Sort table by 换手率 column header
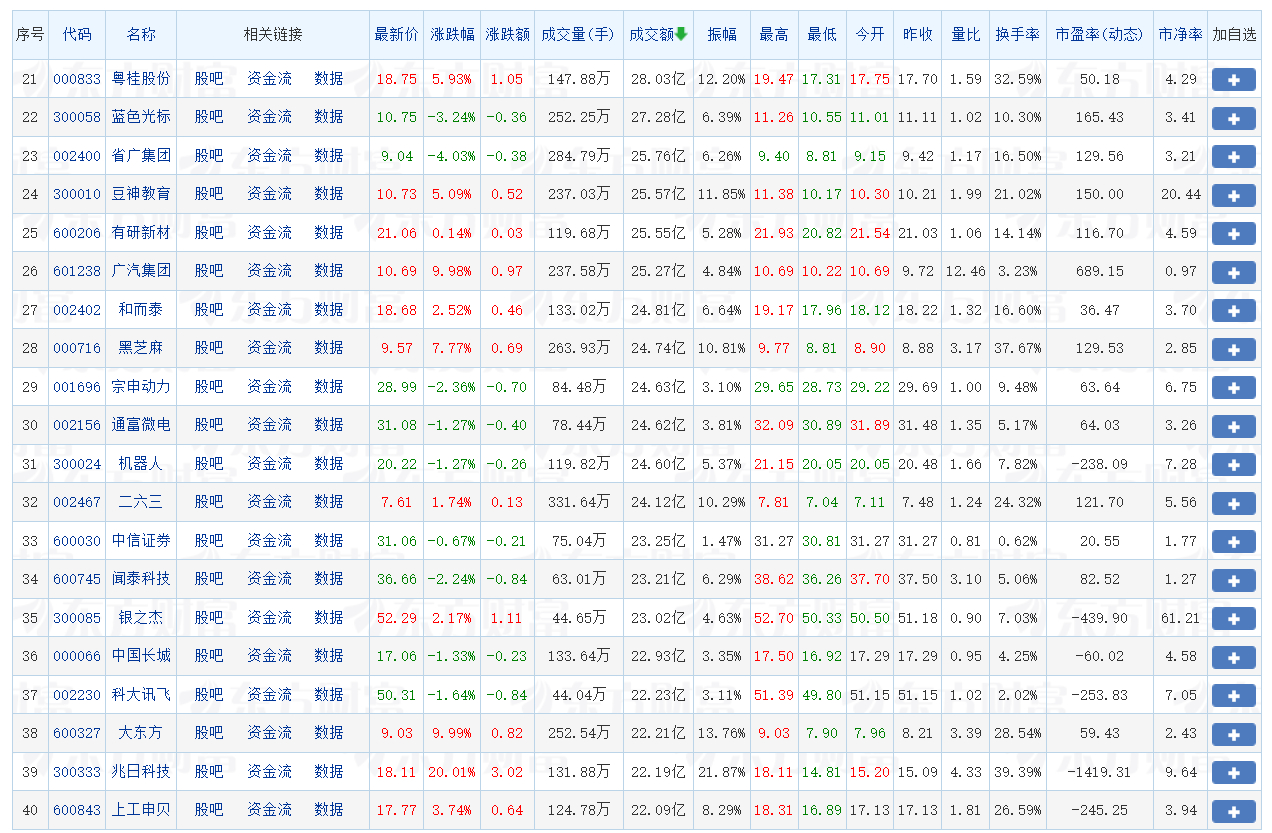The image size is (1272, 833). (1017, 34)
